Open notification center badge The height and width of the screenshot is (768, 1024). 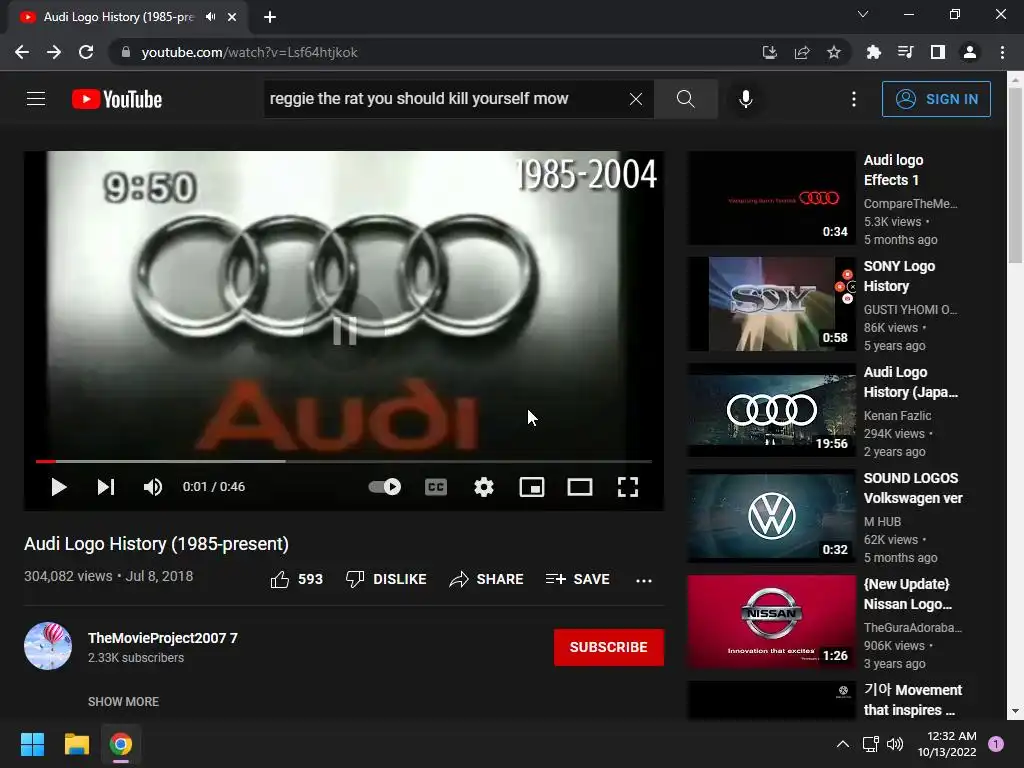[996, 744]
